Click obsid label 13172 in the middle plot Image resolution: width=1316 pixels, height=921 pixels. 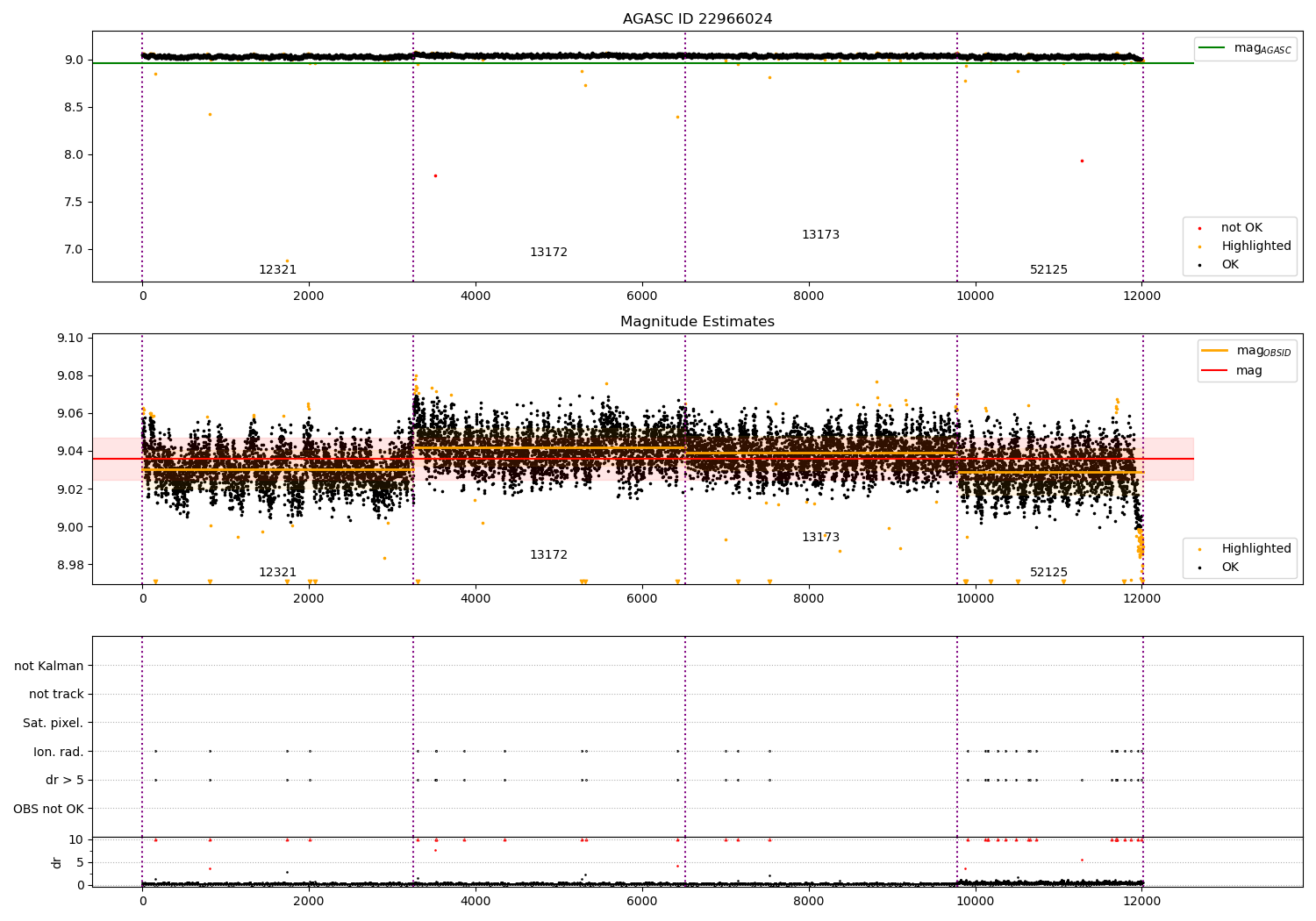(x=548, y=555)
